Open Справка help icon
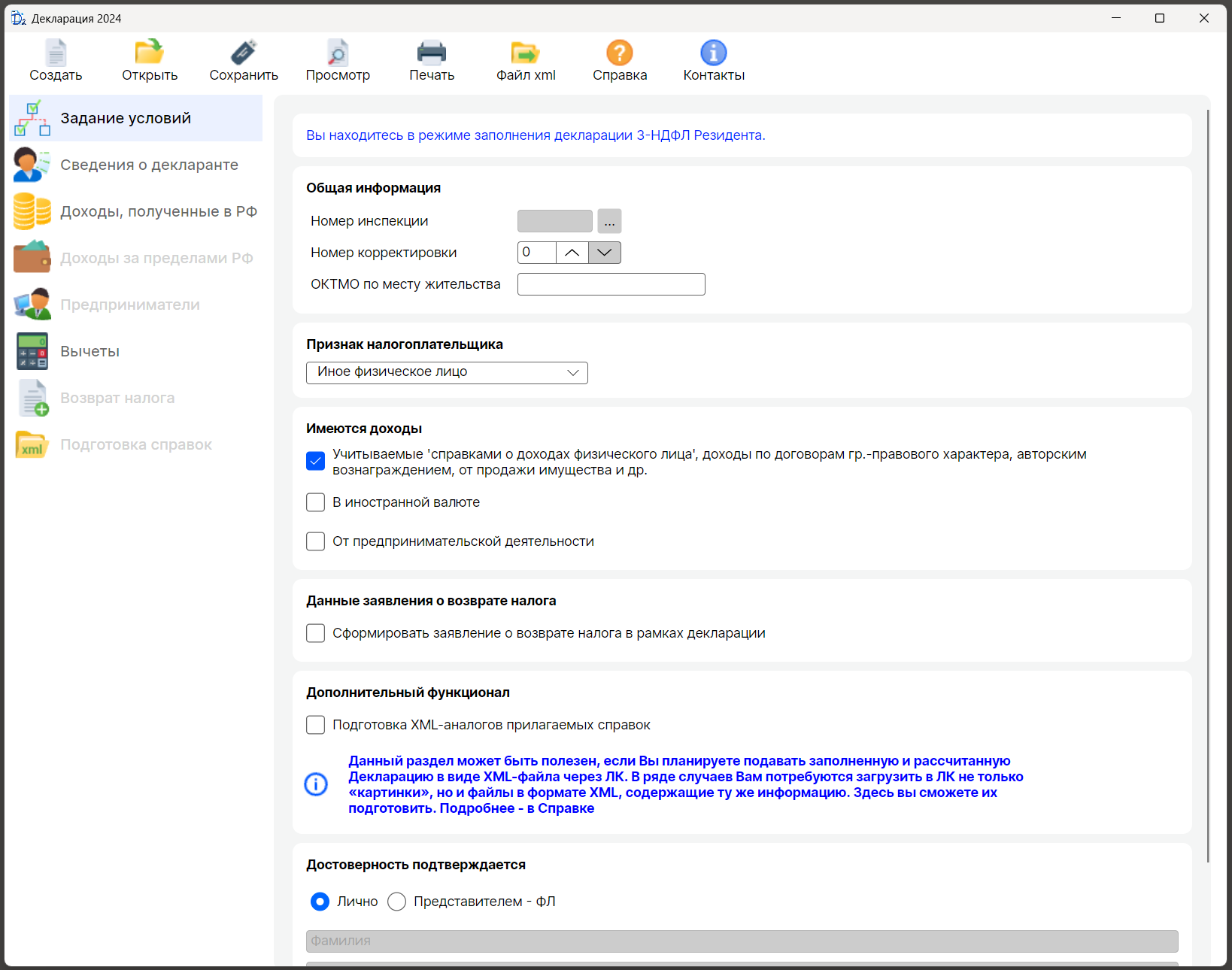The width and height of the screenshot is (1232, 970). click(620, 53)
